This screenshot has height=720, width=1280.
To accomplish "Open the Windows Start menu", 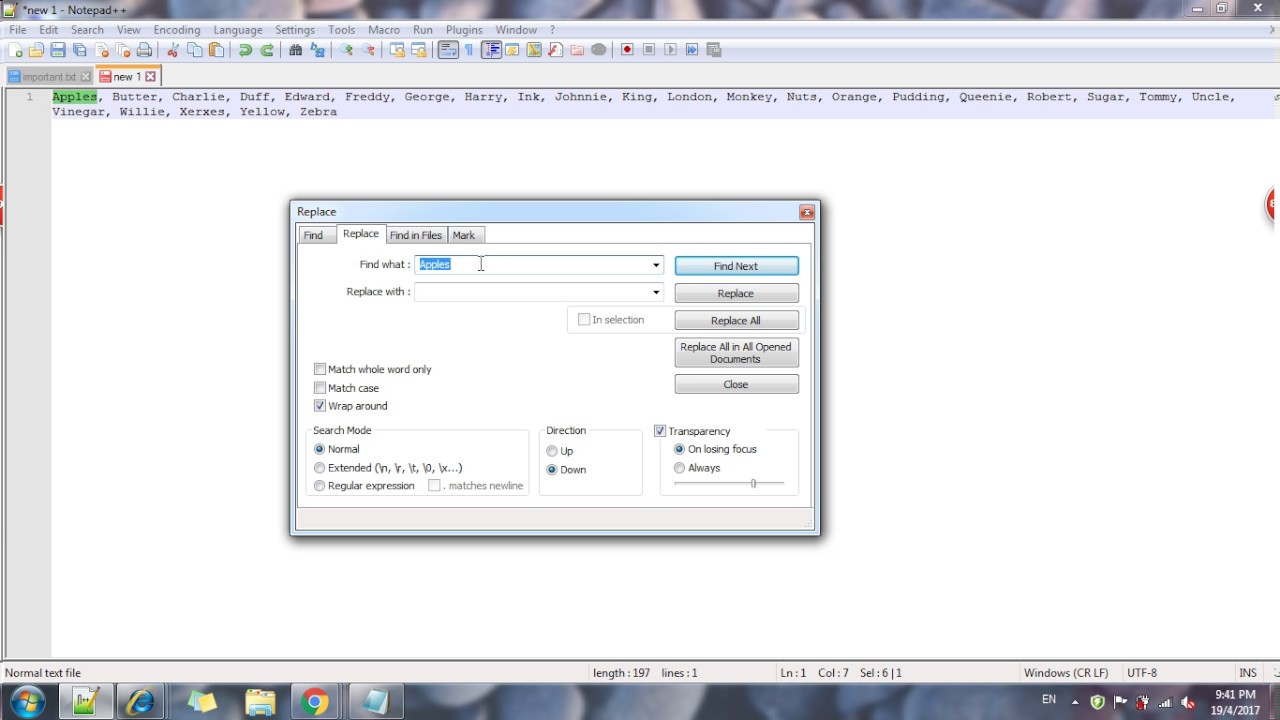I will click(x=27, y=702).
